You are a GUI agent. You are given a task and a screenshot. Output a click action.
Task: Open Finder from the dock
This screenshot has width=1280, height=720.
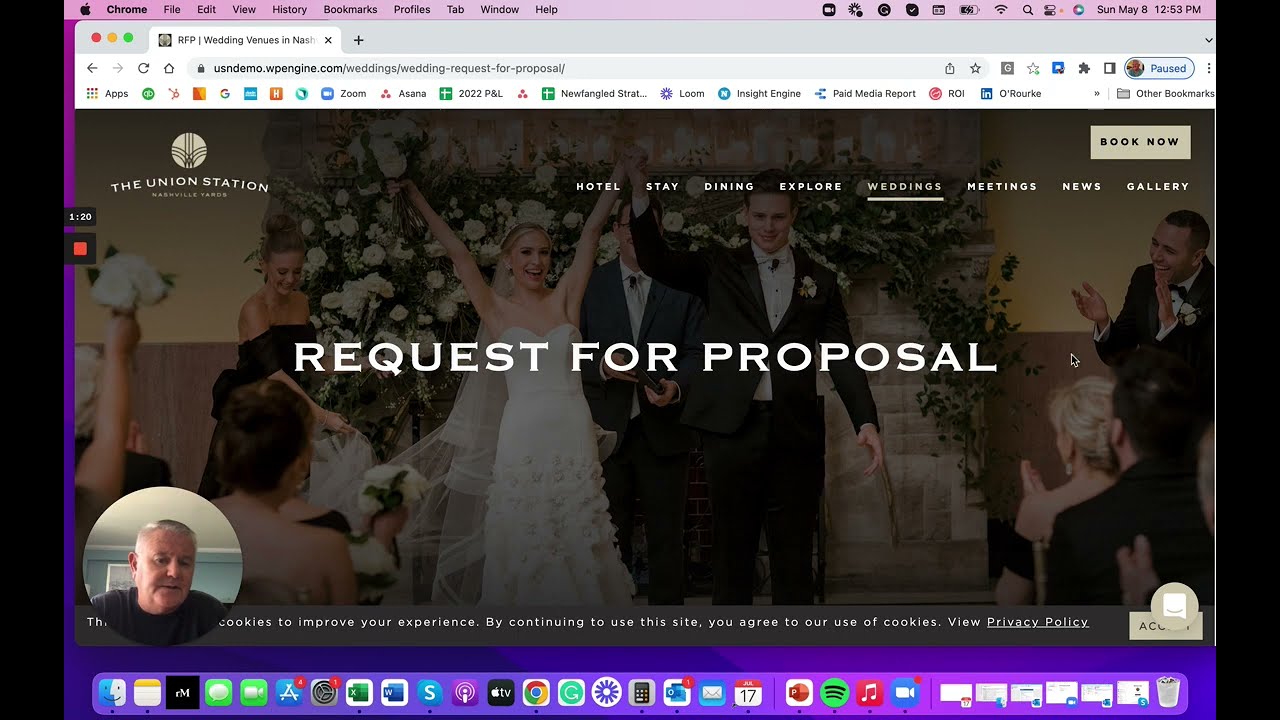[112, 692]
